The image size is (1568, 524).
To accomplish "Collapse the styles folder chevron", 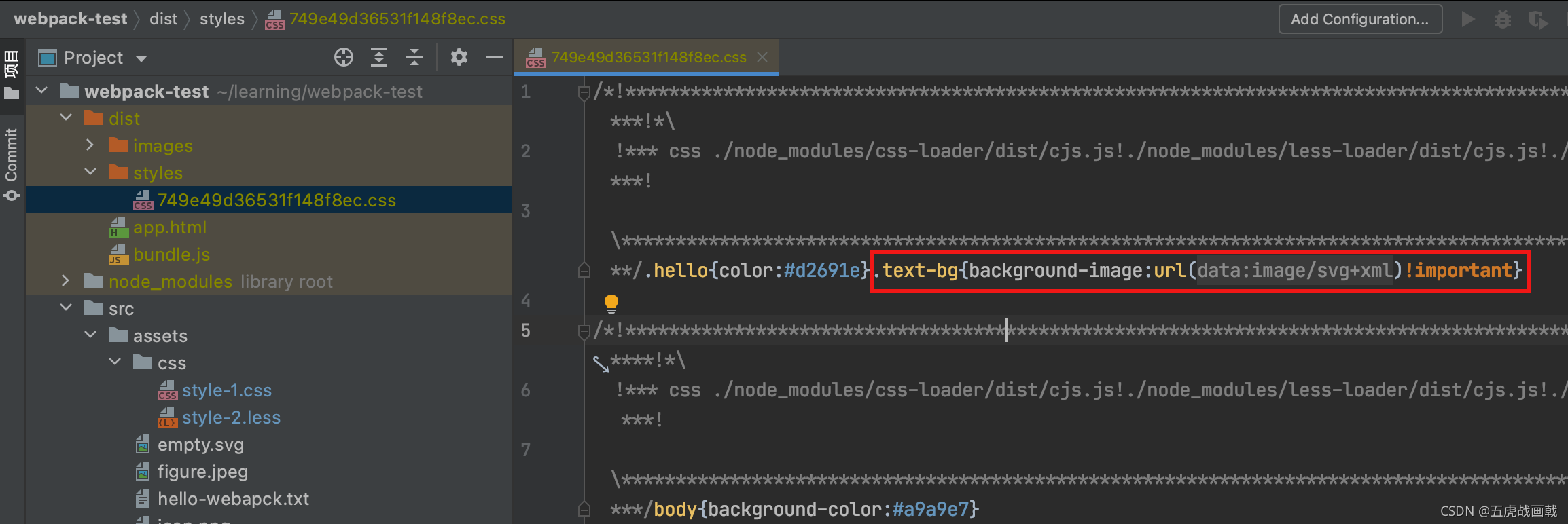I will 90,172.
